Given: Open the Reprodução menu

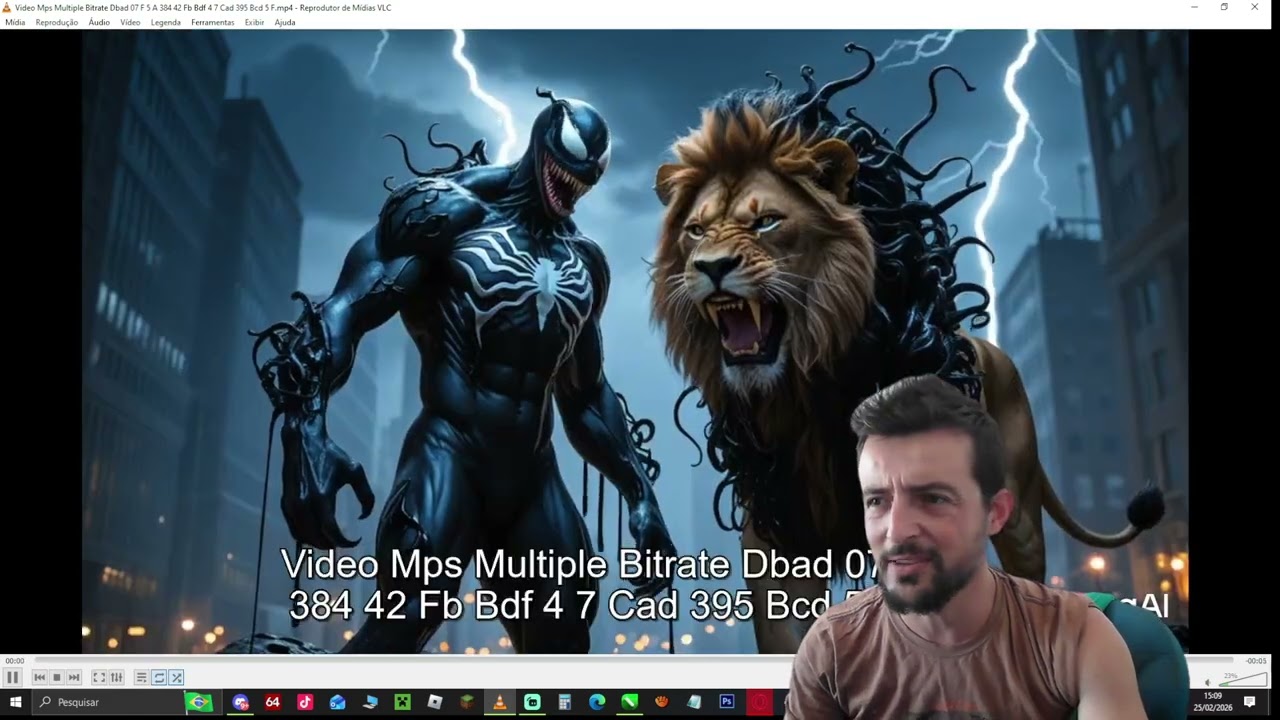Looking at the screenshot, I should [x=57, y=22].
